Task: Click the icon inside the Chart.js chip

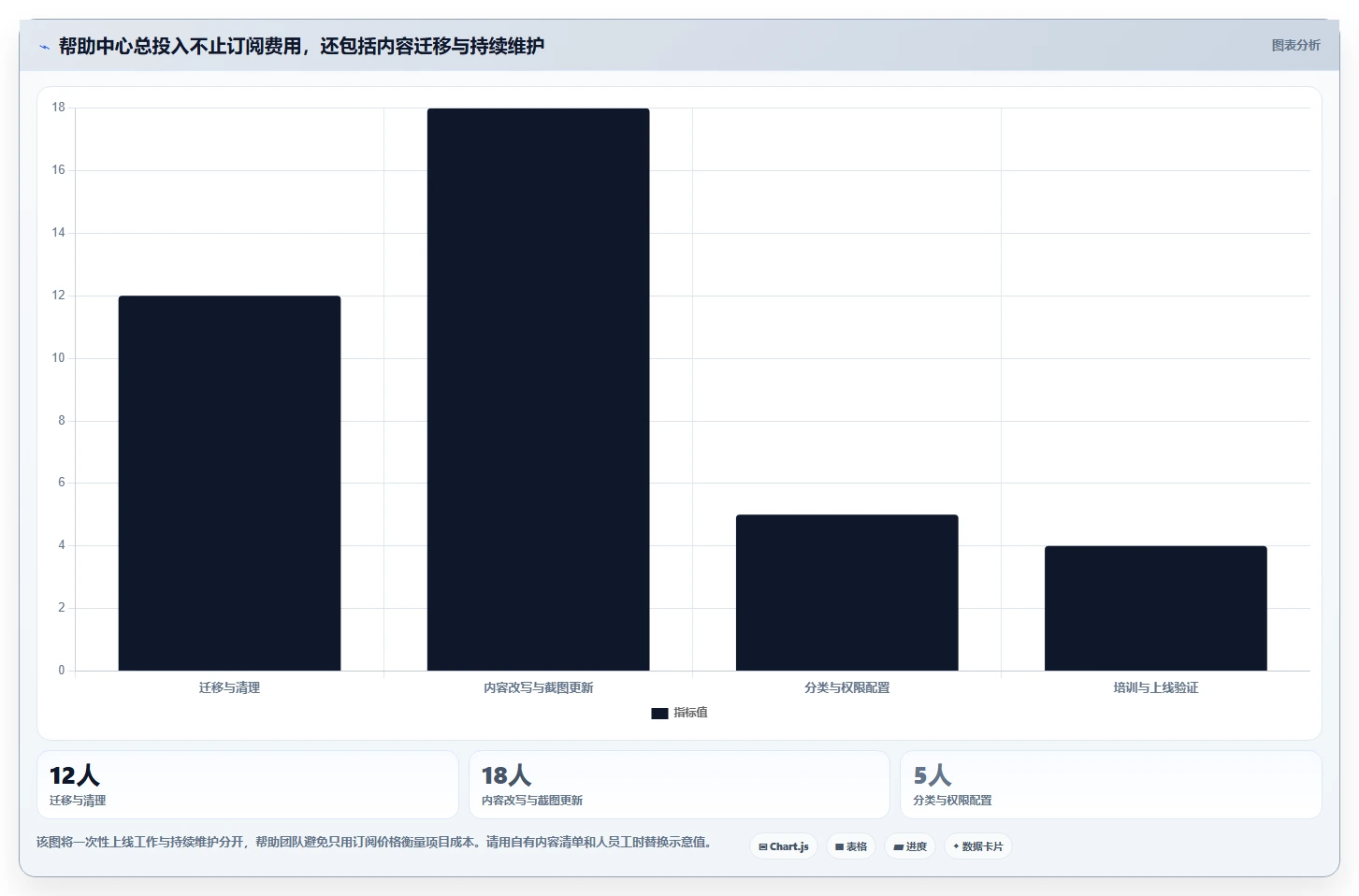Action: (x=763, y=847)
